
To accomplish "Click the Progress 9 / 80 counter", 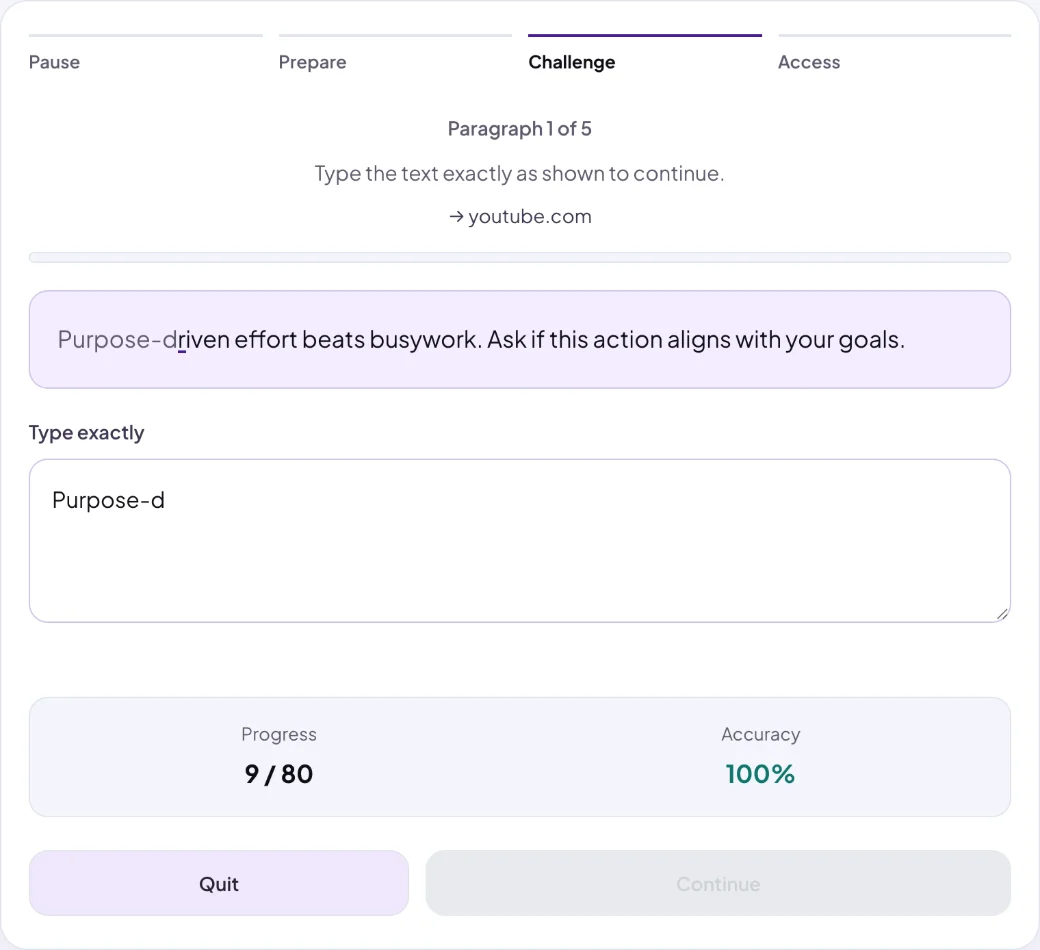I will 279,774.
